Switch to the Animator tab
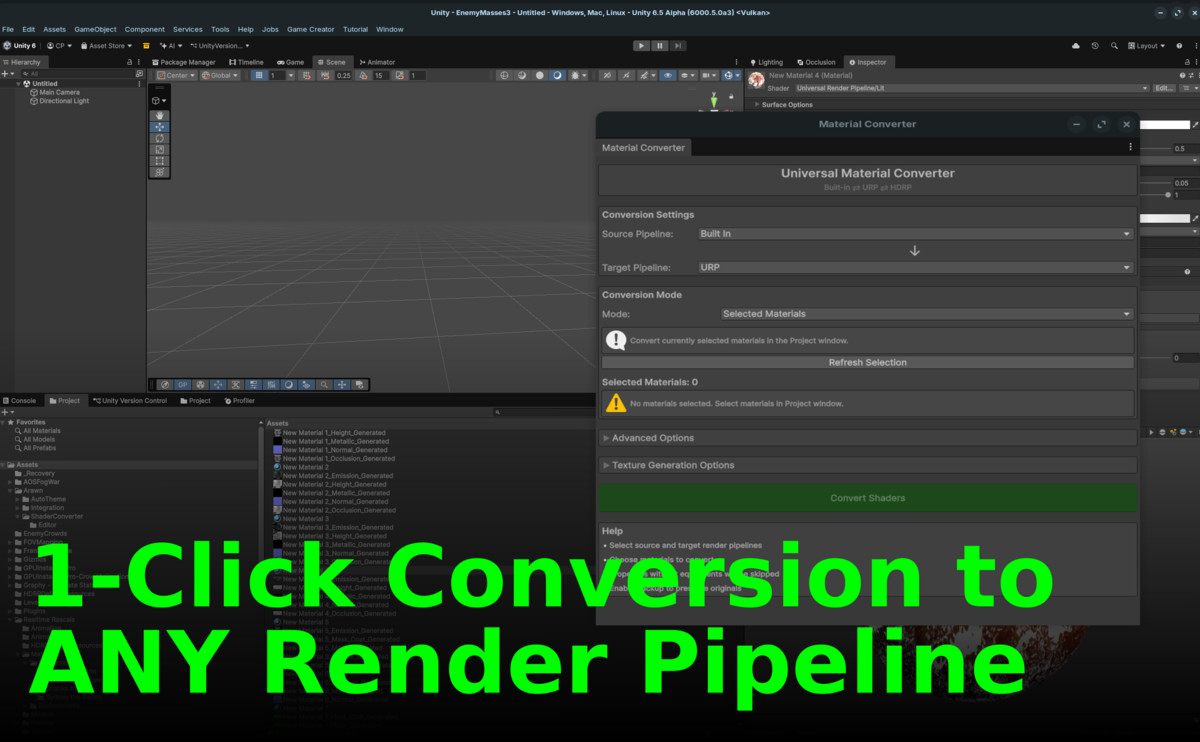Viewport: 1200px width, 742px height. pyautogui.click(x=377, y=62)
